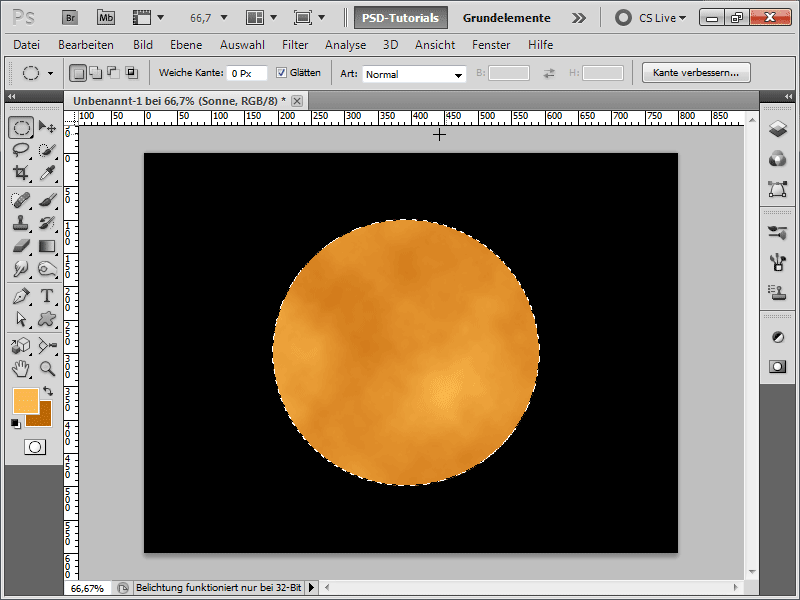Viewport: 800px width, 600px height.
Task: Collapse the tools panel with double arrow
Action: (x=11, y=96)
